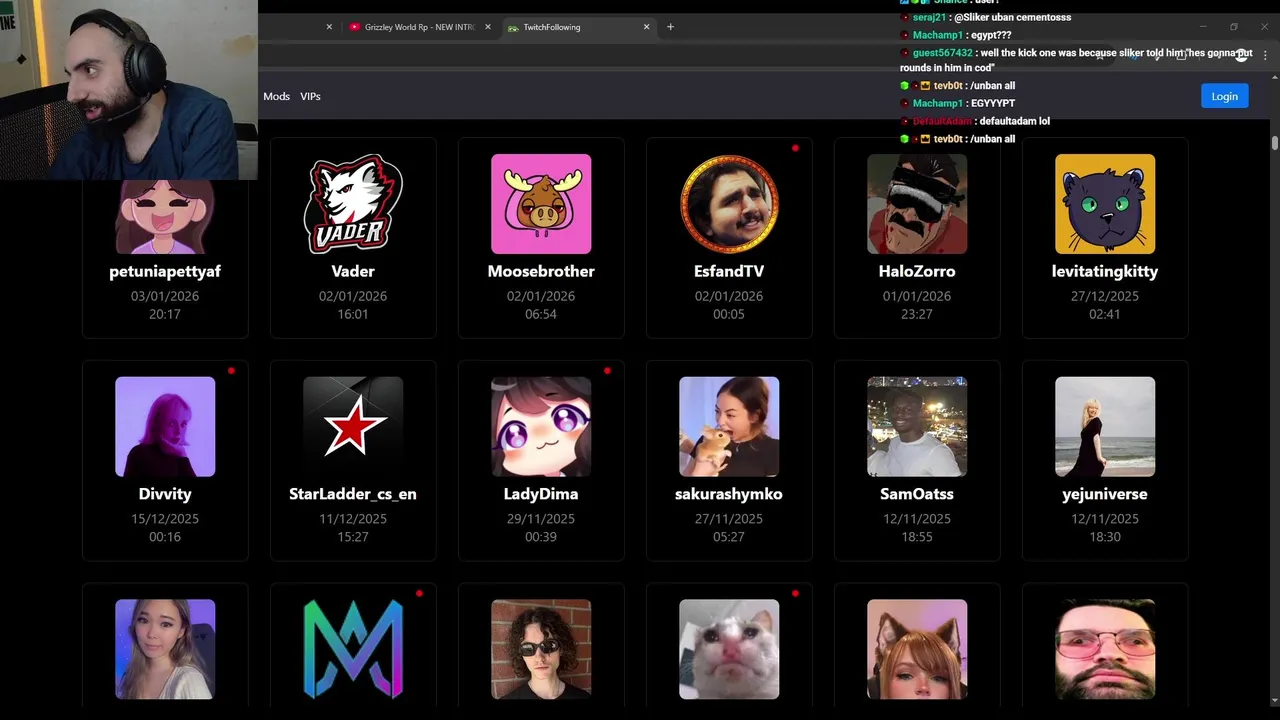Open the sakurashymko profile photo
The width and height of the screenshot is (1280, 720).
[x=729, y=427]
